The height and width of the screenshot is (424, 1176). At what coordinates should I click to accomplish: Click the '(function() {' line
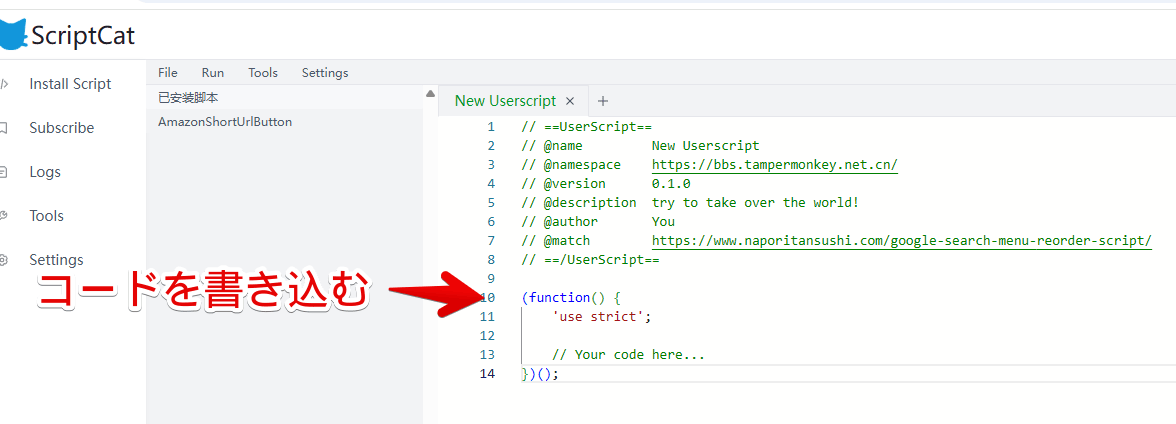coord(571,298)
